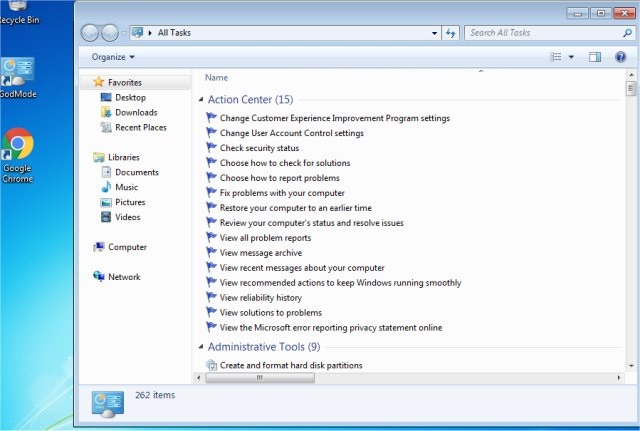Toggle the preview pane icon
Screen dimensions: 640x431
595,57
